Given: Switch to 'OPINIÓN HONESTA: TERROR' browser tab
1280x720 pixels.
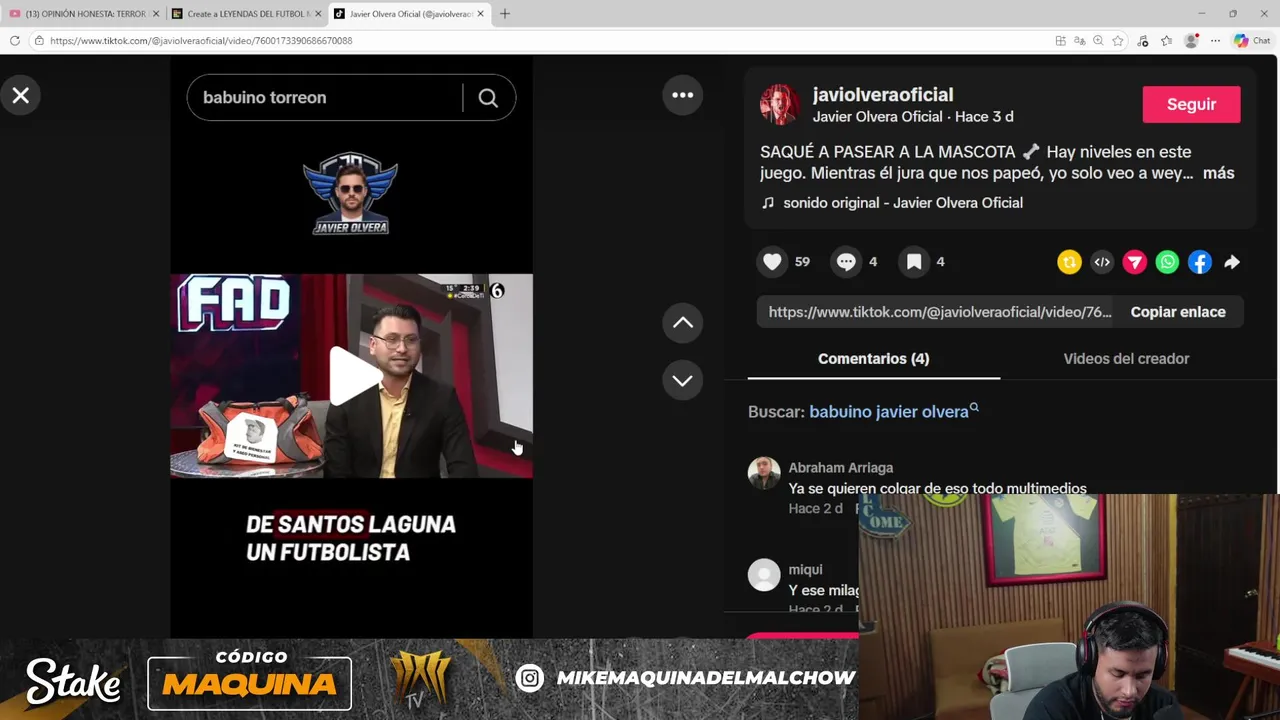Looking at the screenshot, I should (84, 14).
